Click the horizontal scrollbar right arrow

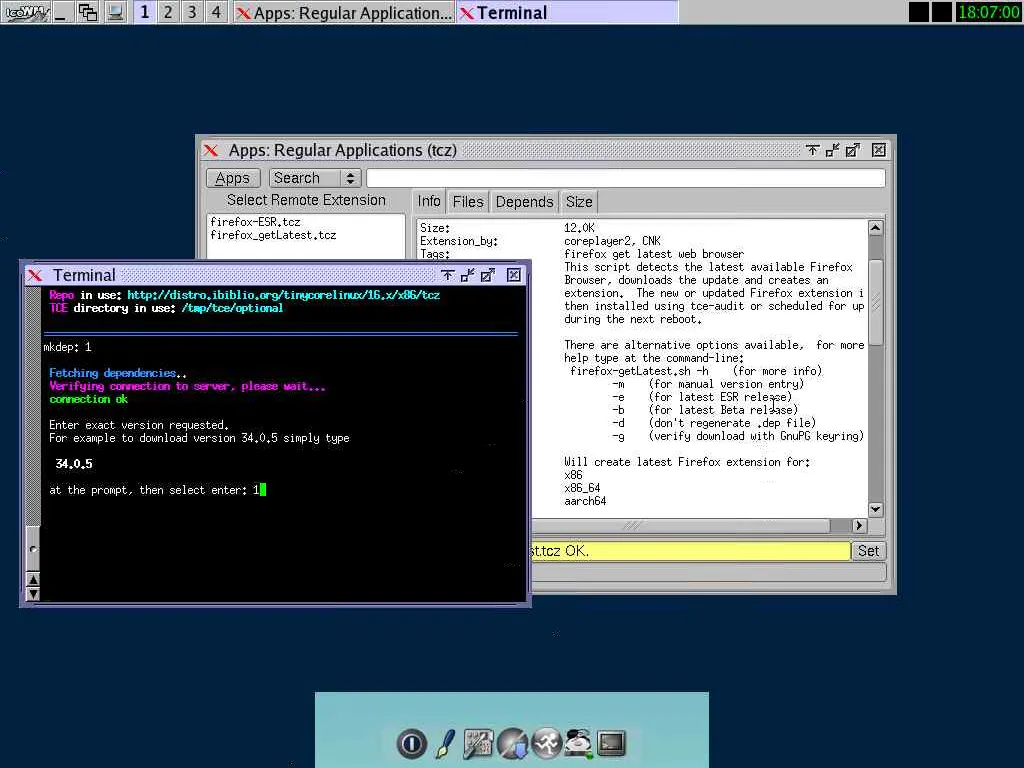pyautogui.click(x=859, y=526)
